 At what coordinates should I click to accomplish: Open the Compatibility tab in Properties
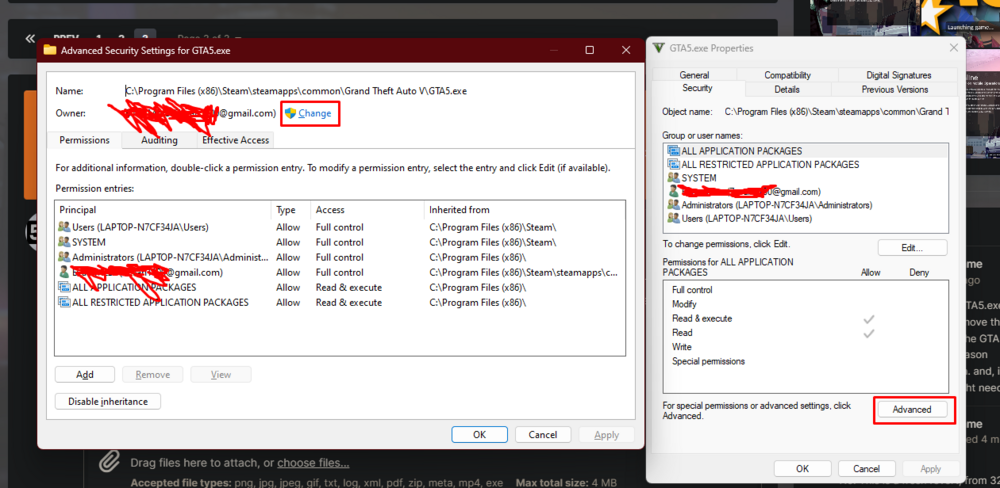(788, 75)
